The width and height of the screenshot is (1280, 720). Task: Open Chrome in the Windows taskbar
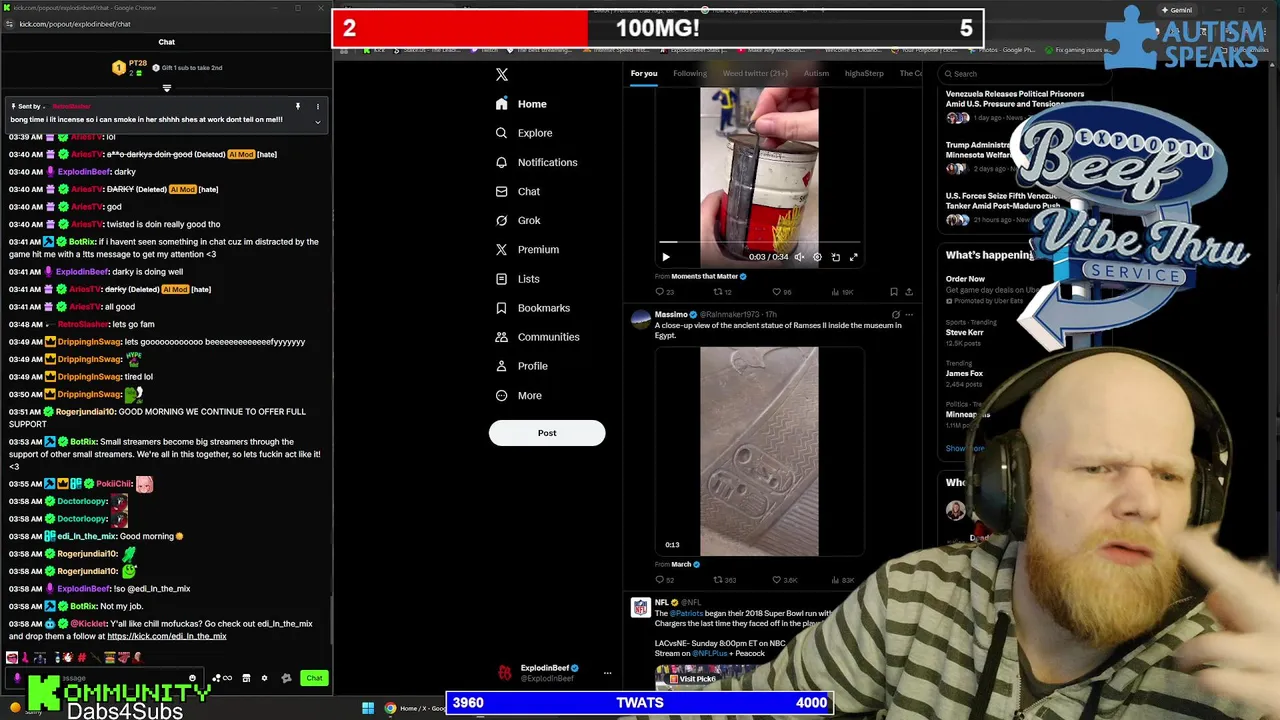click(x=390, y=708)
